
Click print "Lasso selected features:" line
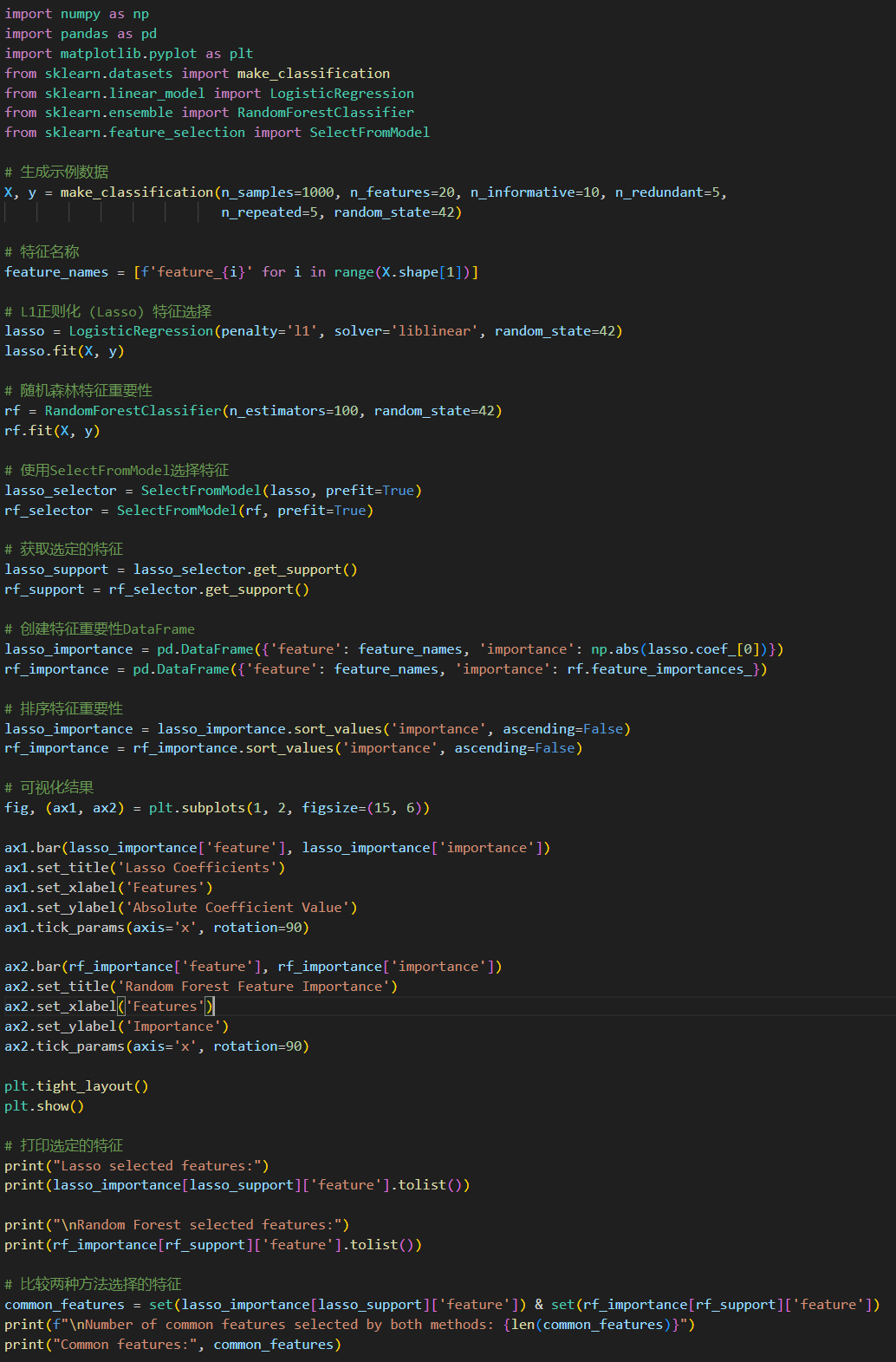point(137,1166)
